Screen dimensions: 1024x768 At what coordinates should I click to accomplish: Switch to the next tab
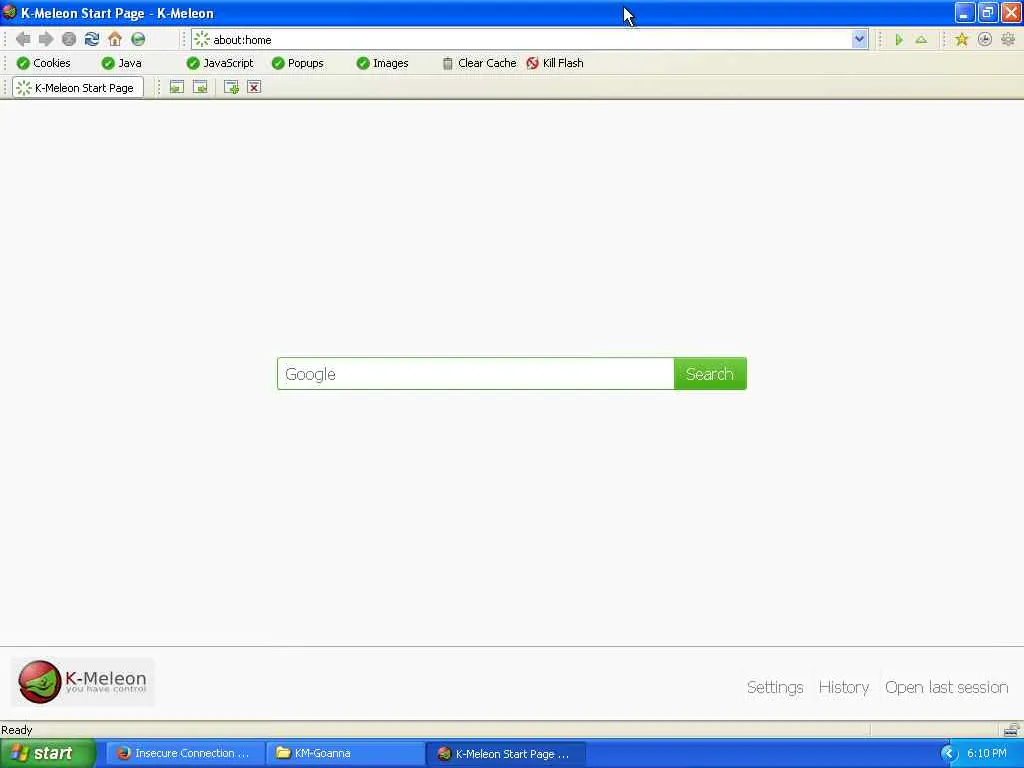pyautogui.click(x=200, y=87)
